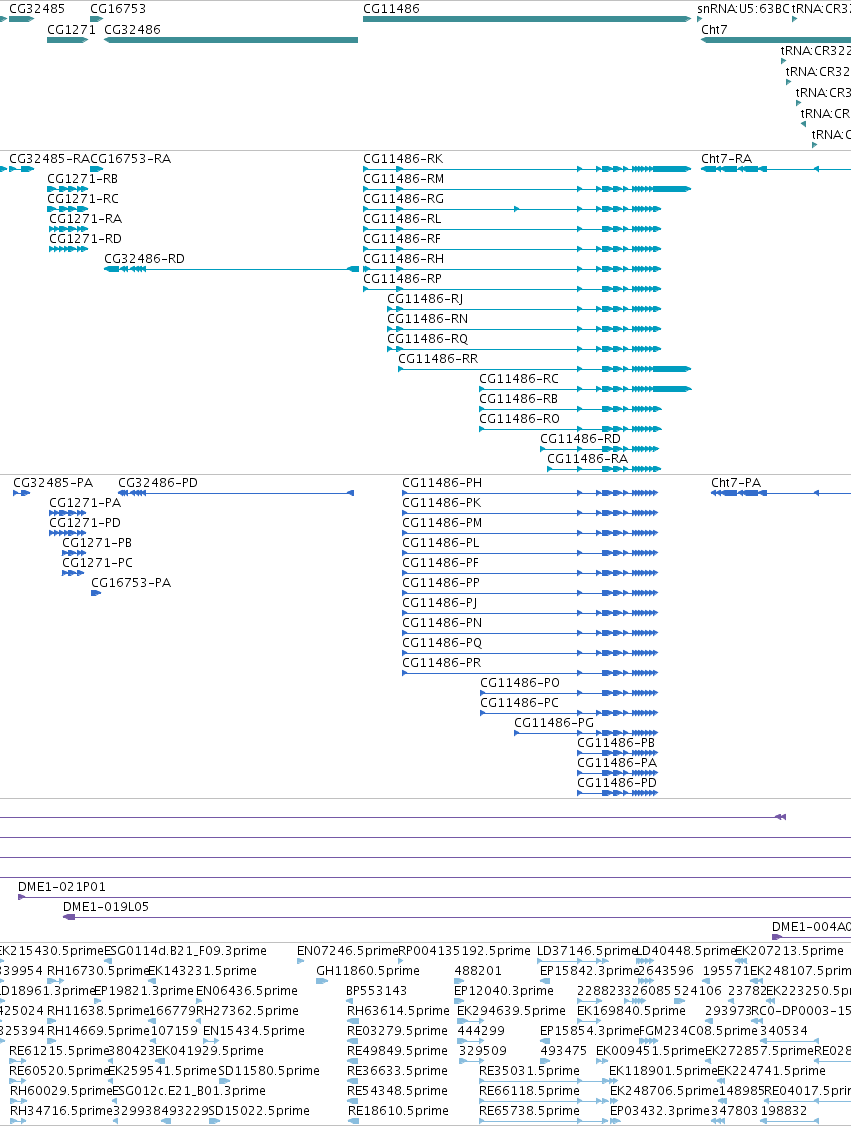This screenshot has width=851, height=1126.
Task: Click transcript label CG11486-RR
Action: [x=438, y=359]
